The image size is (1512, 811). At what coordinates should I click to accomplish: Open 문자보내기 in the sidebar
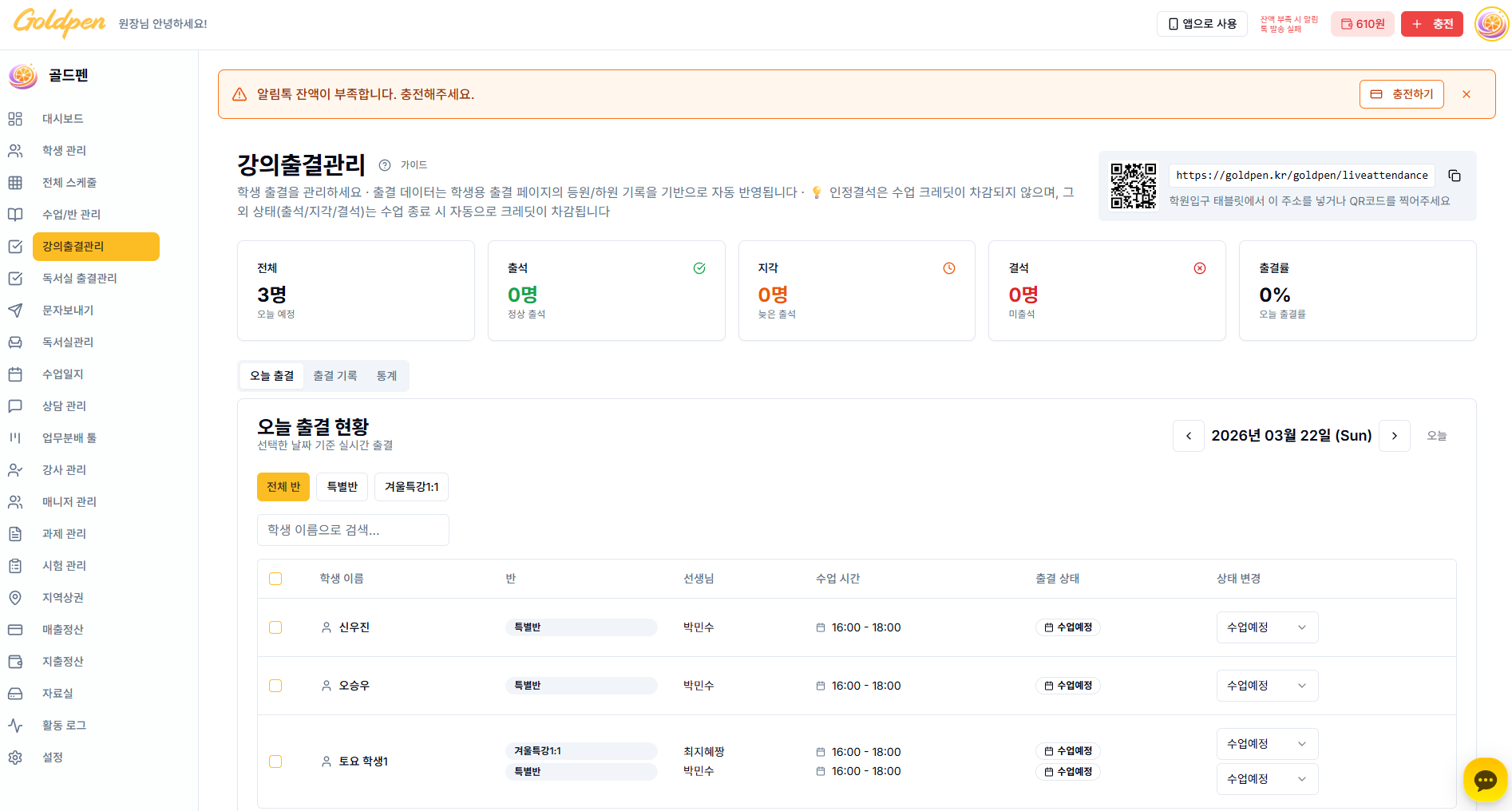pyautogui.click(x=68, y=310)
